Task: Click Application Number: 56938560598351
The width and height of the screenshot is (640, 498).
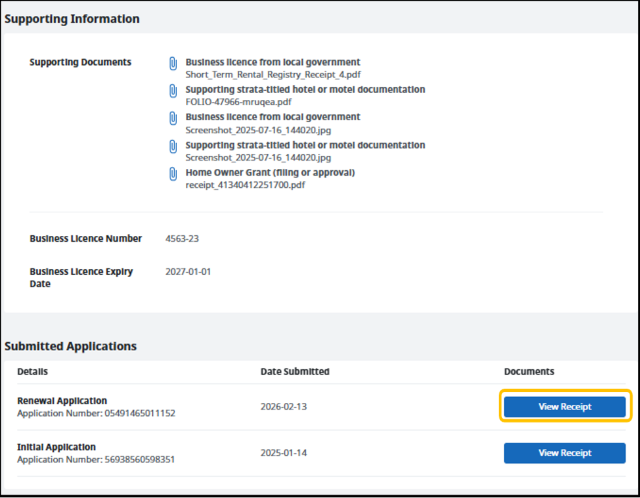Action: (x=96, y=460)
